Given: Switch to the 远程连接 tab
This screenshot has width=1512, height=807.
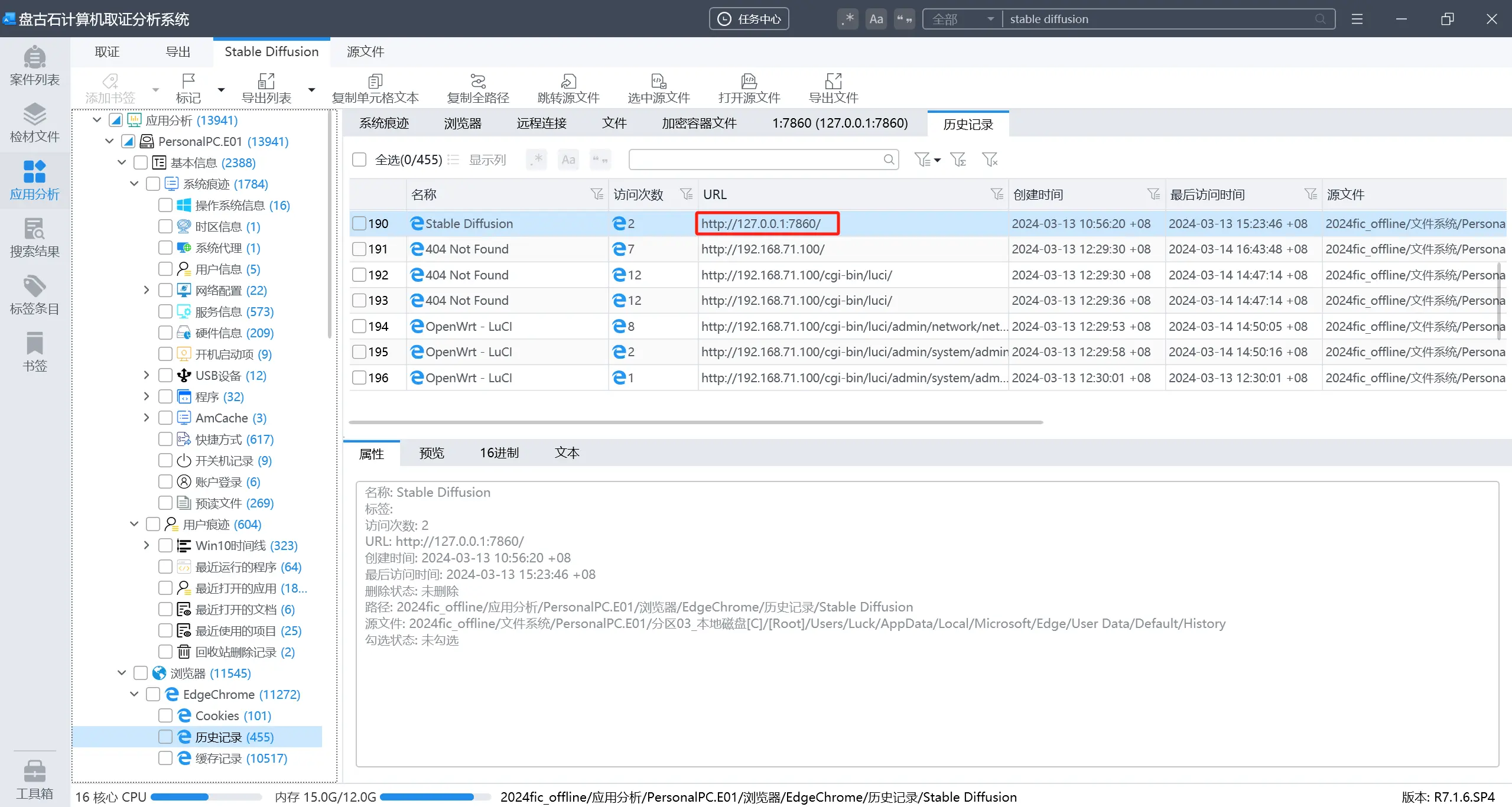Looking at the screenshot, I should pos(541,123).
